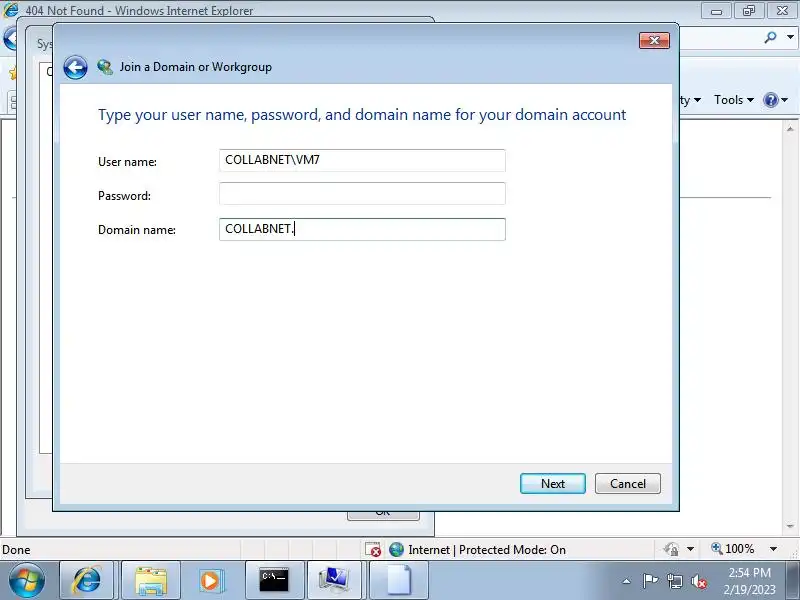Screen dimensions: 800x600
Task: Show hidden tray icons arrow
Action: pos(627,581)
